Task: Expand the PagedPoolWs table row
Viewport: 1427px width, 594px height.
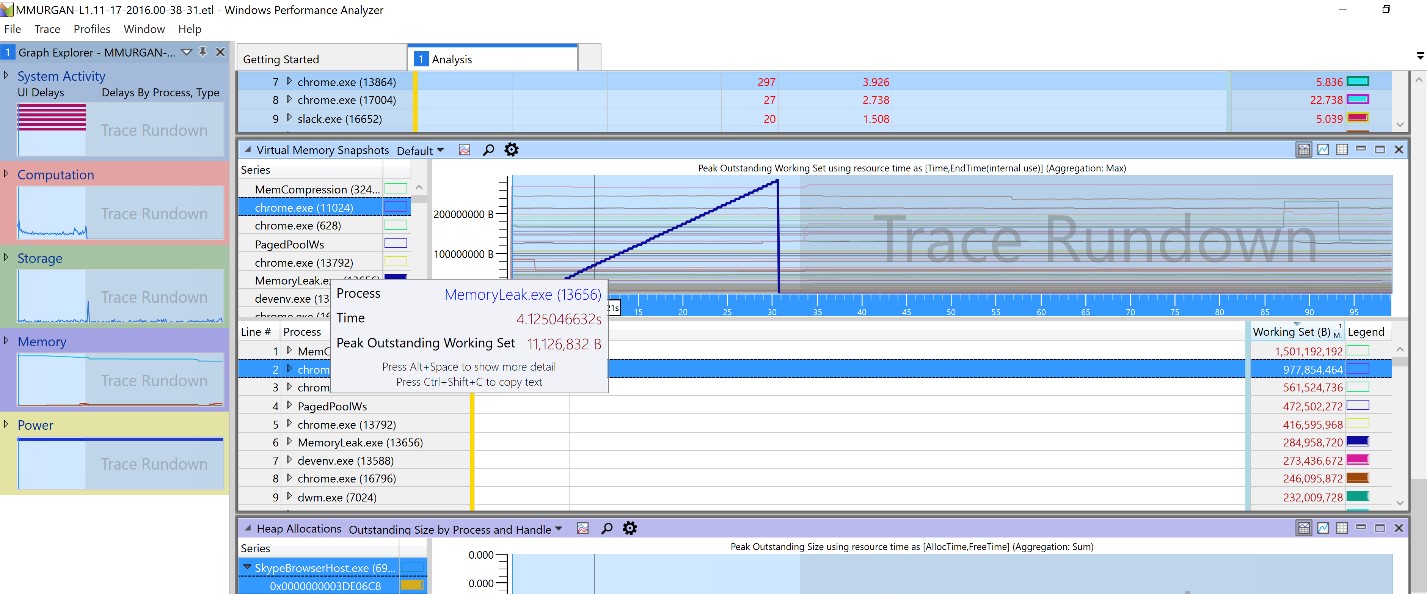Action: 289,406
